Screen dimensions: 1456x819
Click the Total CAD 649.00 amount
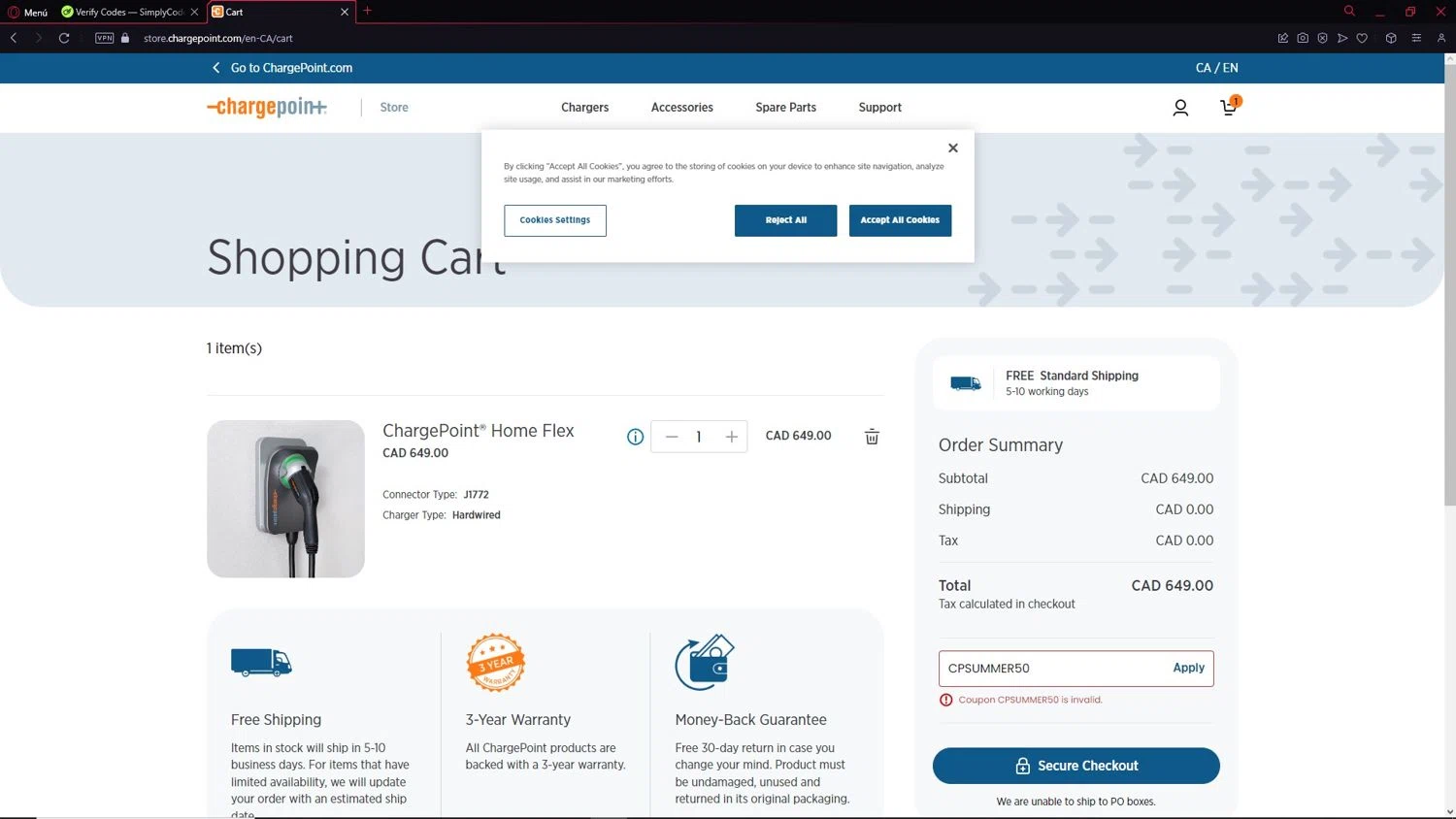[1172, 585]
